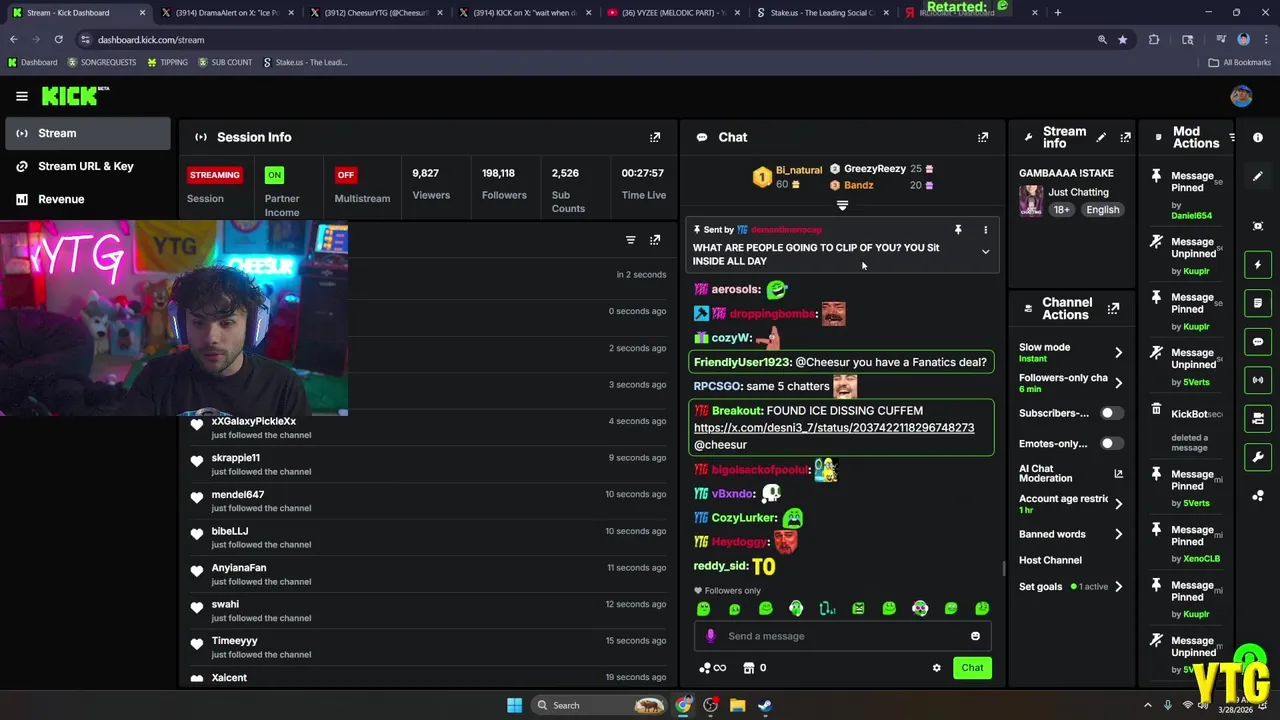Image resolution: width=1280 pixels, height=720 pixels.
Task: Click the purple microphone icon in message box
Action: tap(711, 636)
